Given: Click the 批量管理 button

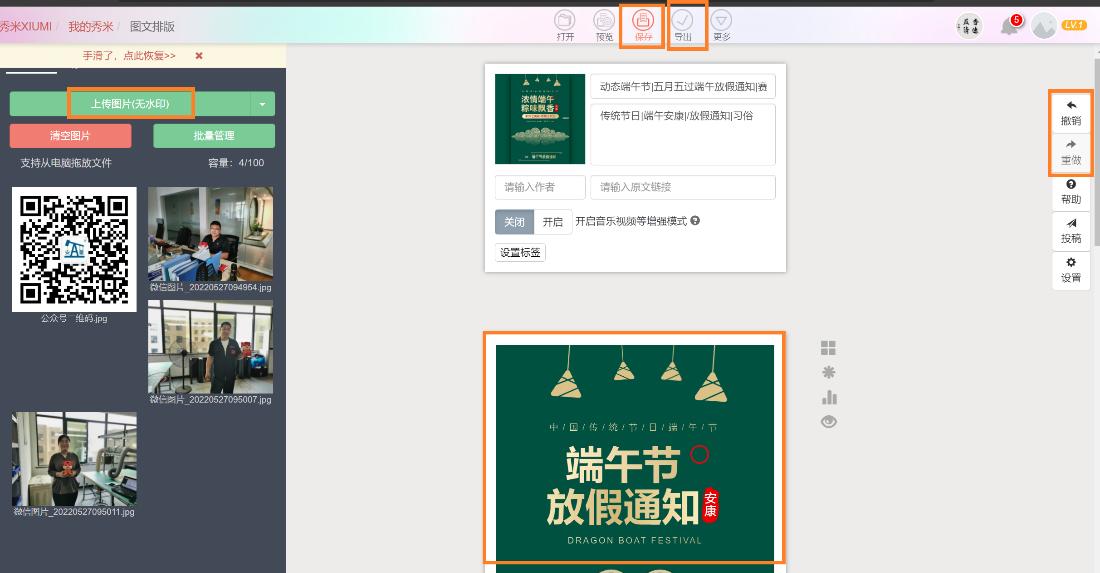Looking at the screenshot, I should click(x=214, y=136).
